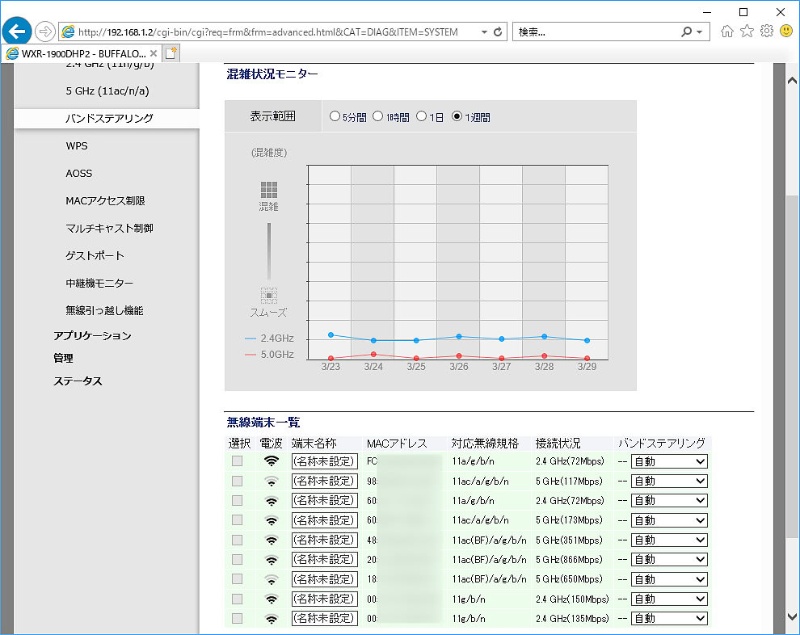Click the browser back arrow button
This screenshot has height=635, width=800.
click(18, 30)
